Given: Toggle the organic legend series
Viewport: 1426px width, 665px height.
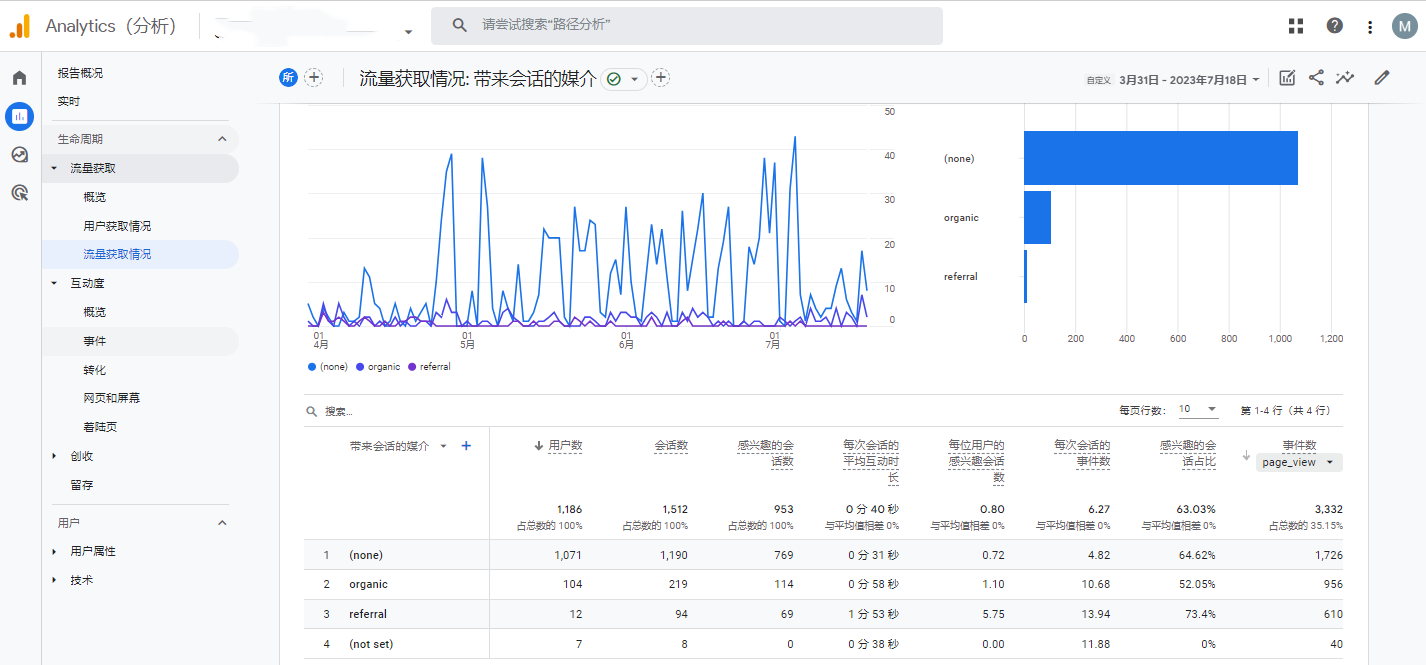Looking at the screenshot, I should tap(378, 367).
